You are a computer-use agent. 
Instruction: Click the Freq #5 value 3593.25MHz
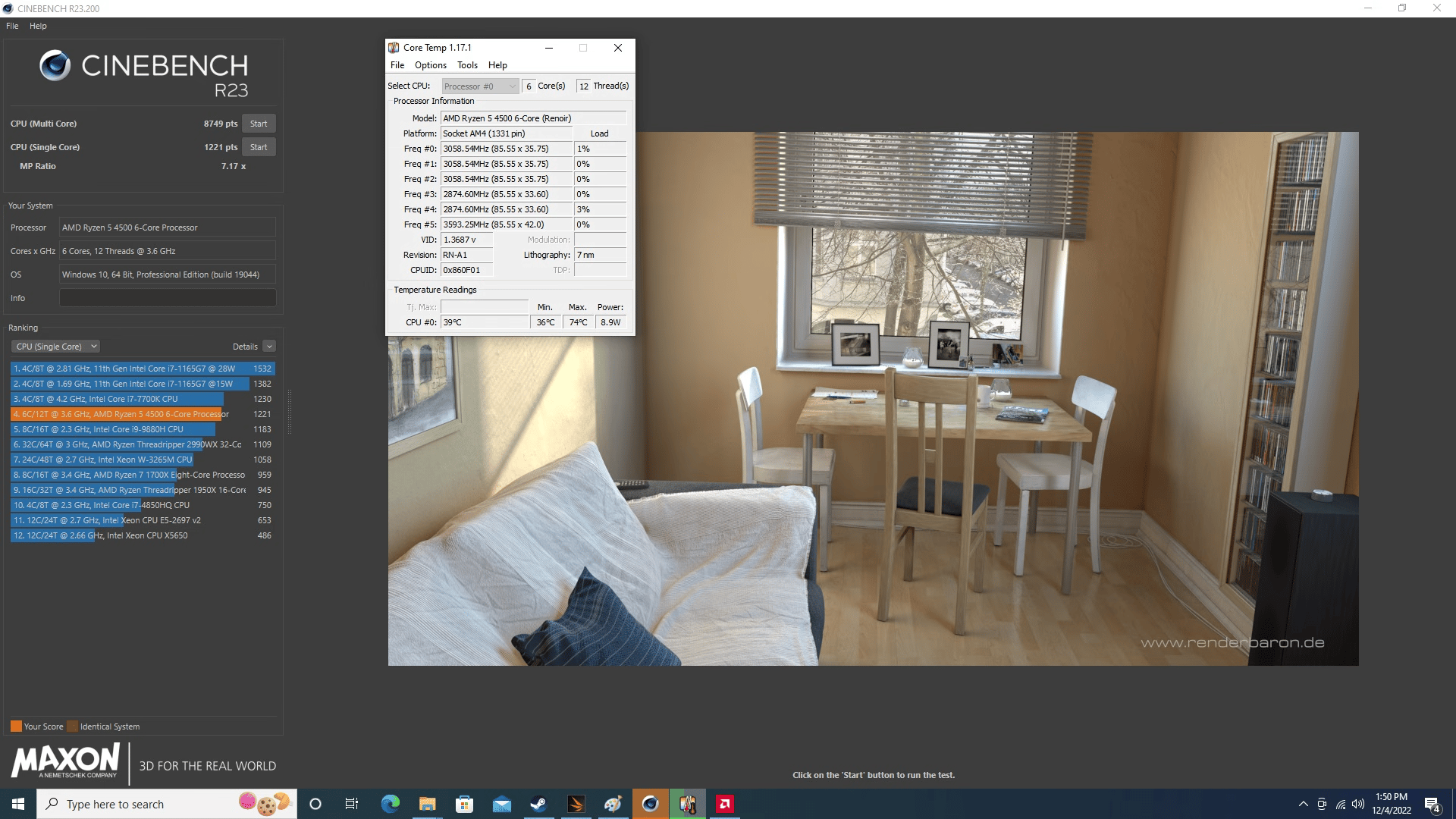[x=507, y=224]
